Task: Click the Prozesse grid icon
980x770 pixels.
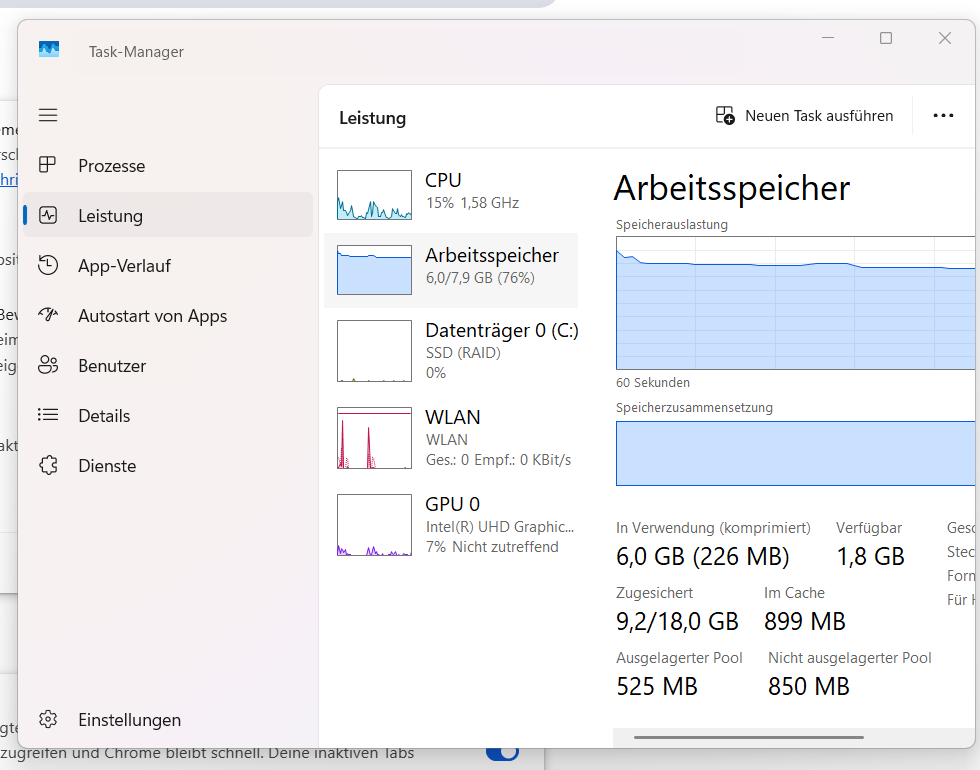Action: tap(48, 165)
